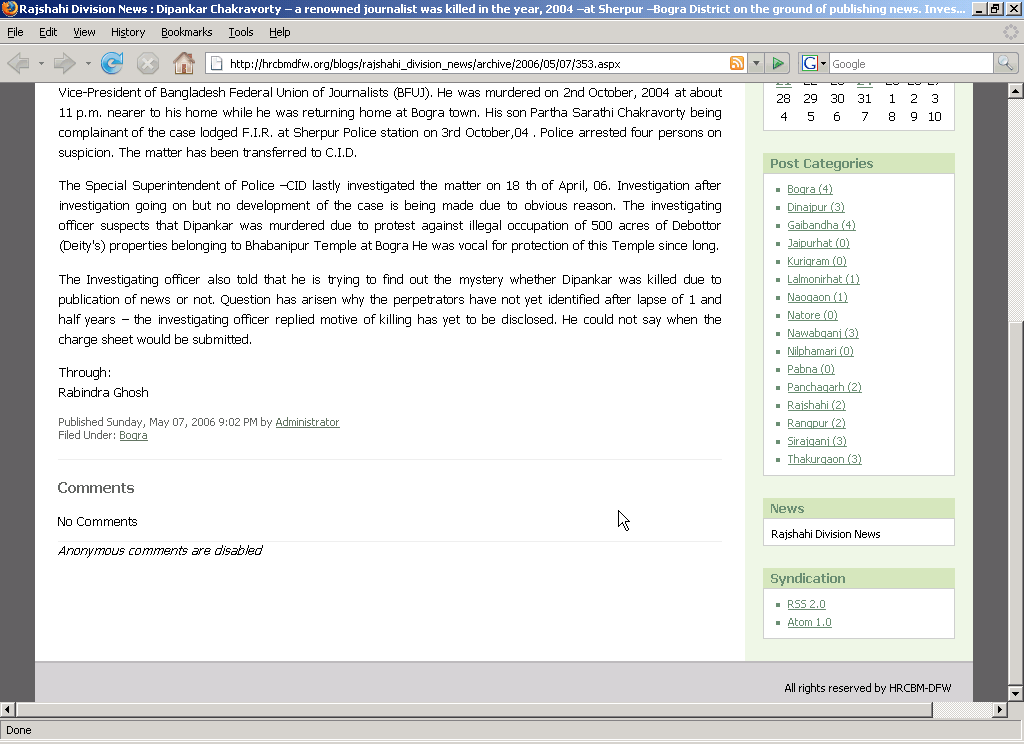The image size is (1024, 744).
Task: Click the Back navigation arrow
Action: click(18, 63)
